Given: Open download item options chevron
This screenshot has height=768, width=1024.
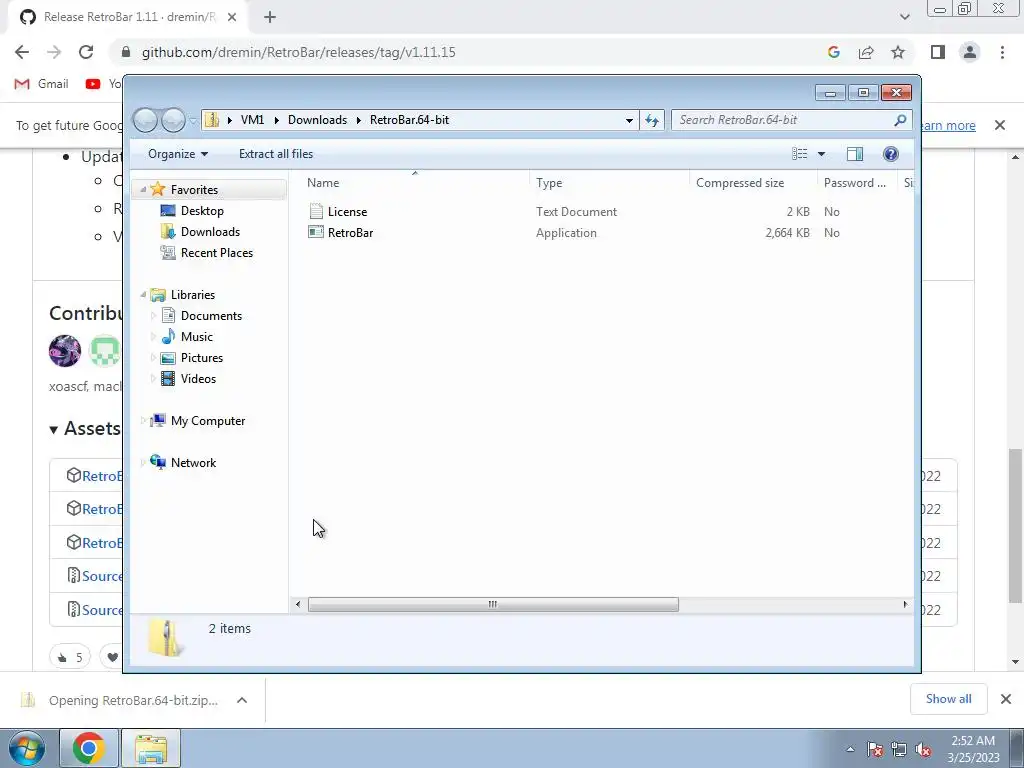Looking at the screenshot, I should click(x=242, y=700).
